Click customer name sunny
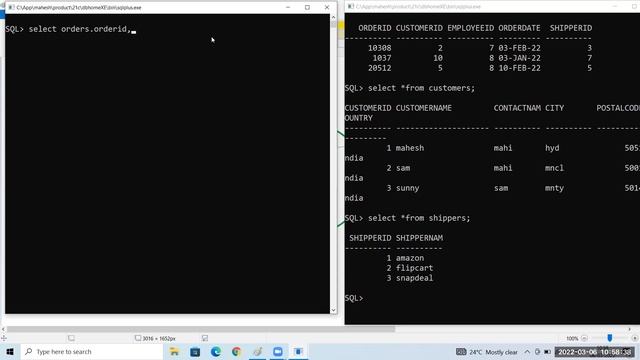The height and width of the screenshot is (360, 640). (407, 188)
